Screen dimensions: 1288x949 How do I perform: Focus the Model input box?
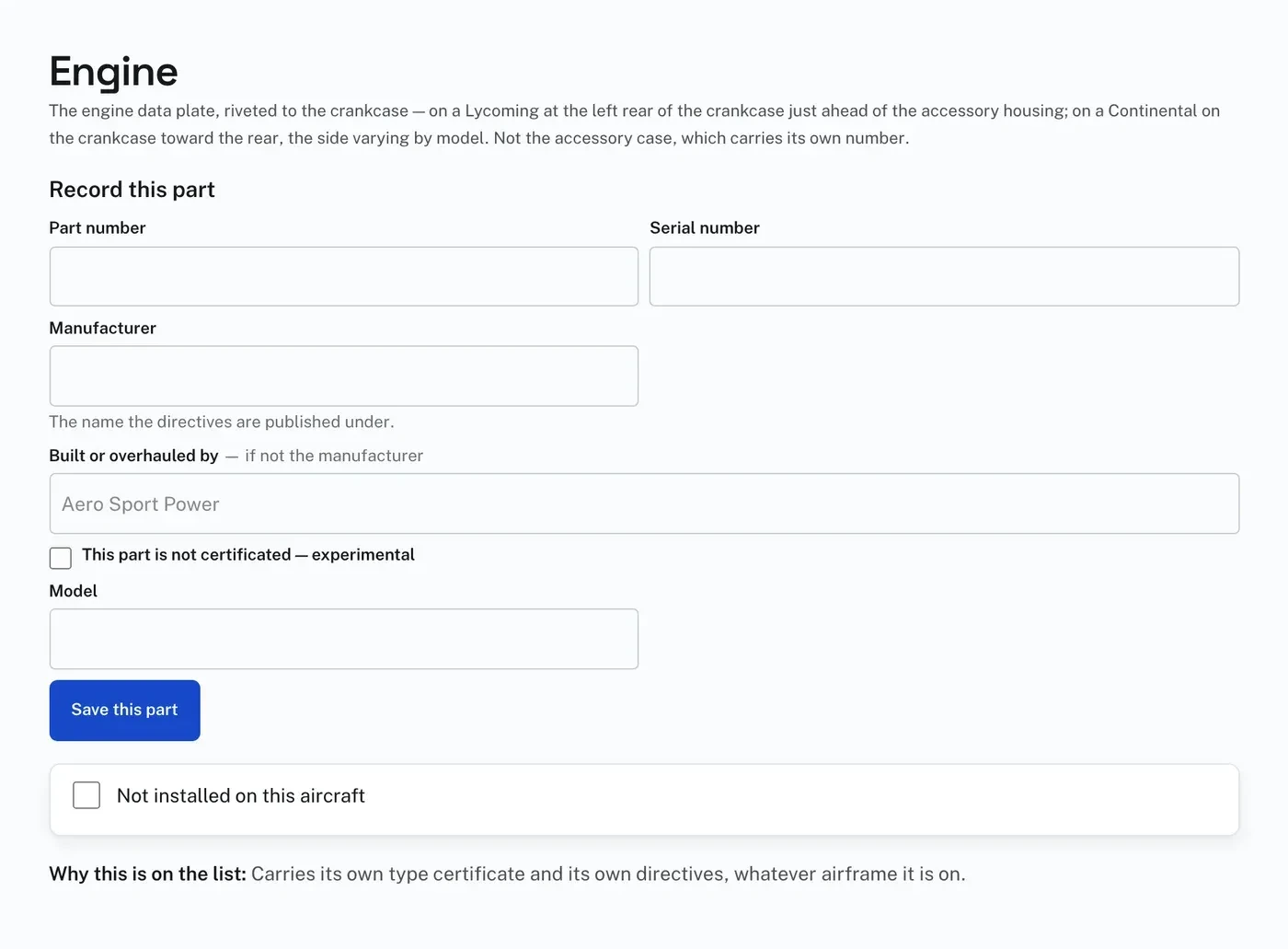click(x=343, y=639)
